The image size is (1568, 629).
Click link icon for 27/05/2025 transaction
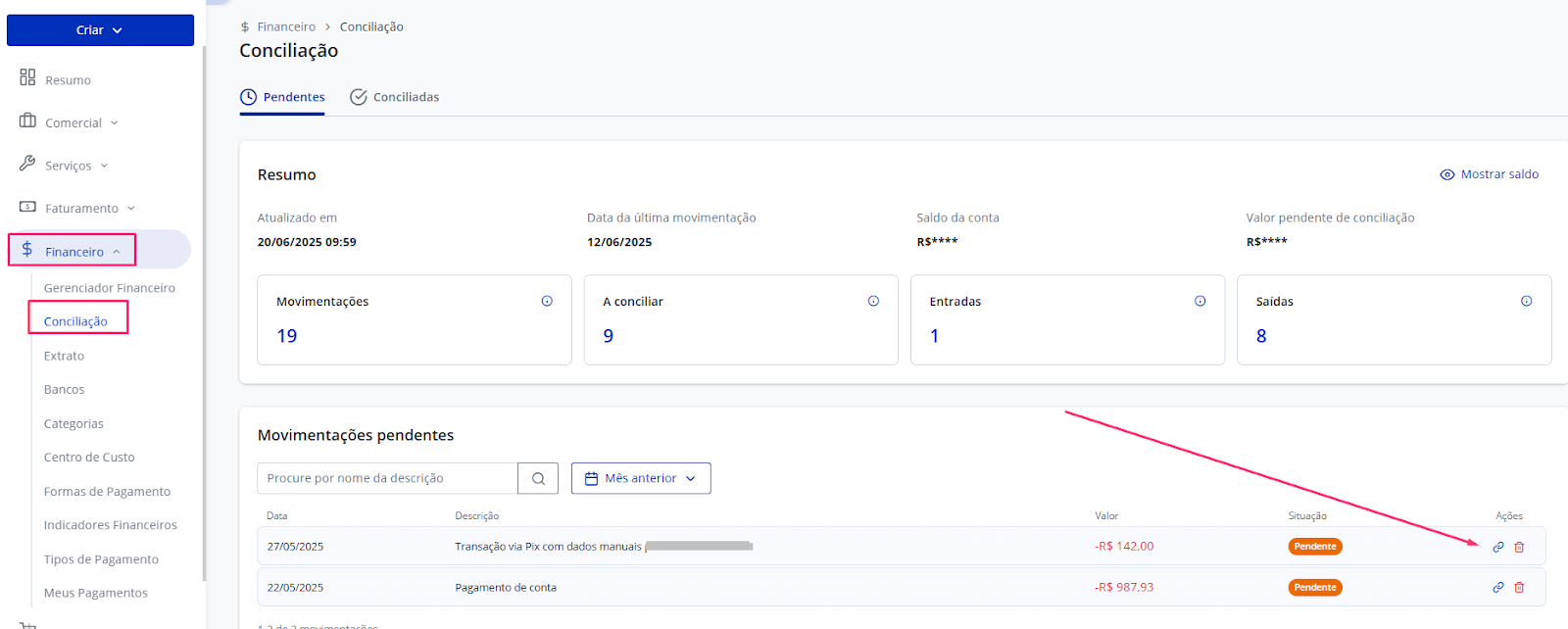[x=1497, y=547]
